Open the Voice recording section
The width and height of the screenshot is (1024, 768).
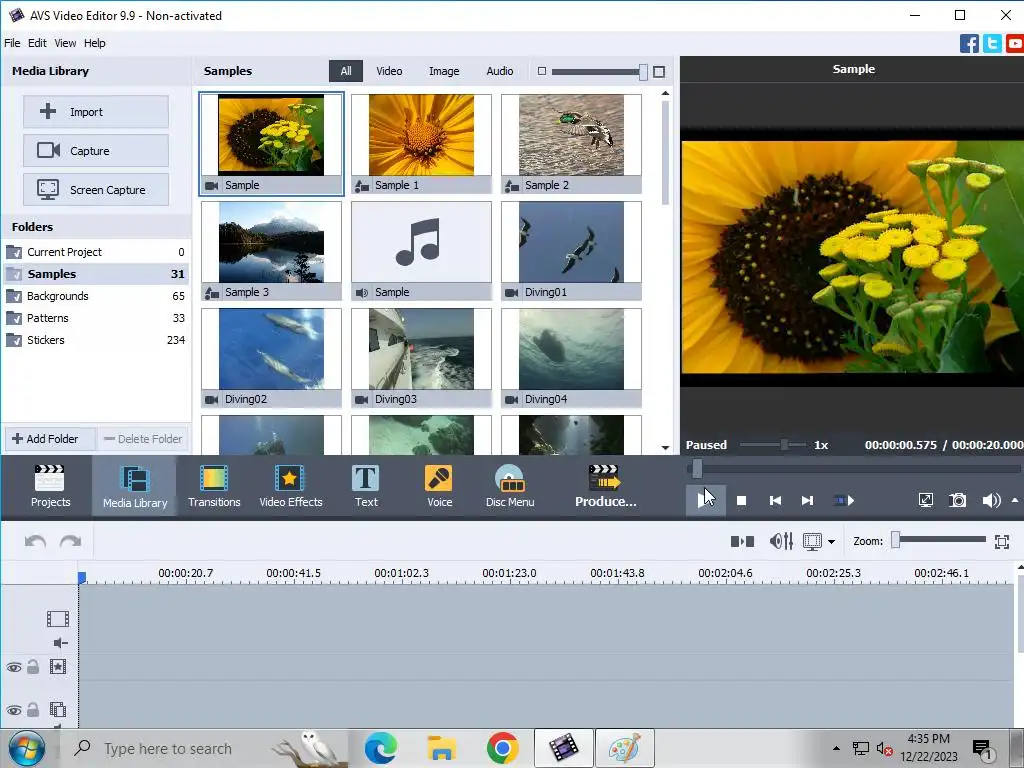click(439, 486)
